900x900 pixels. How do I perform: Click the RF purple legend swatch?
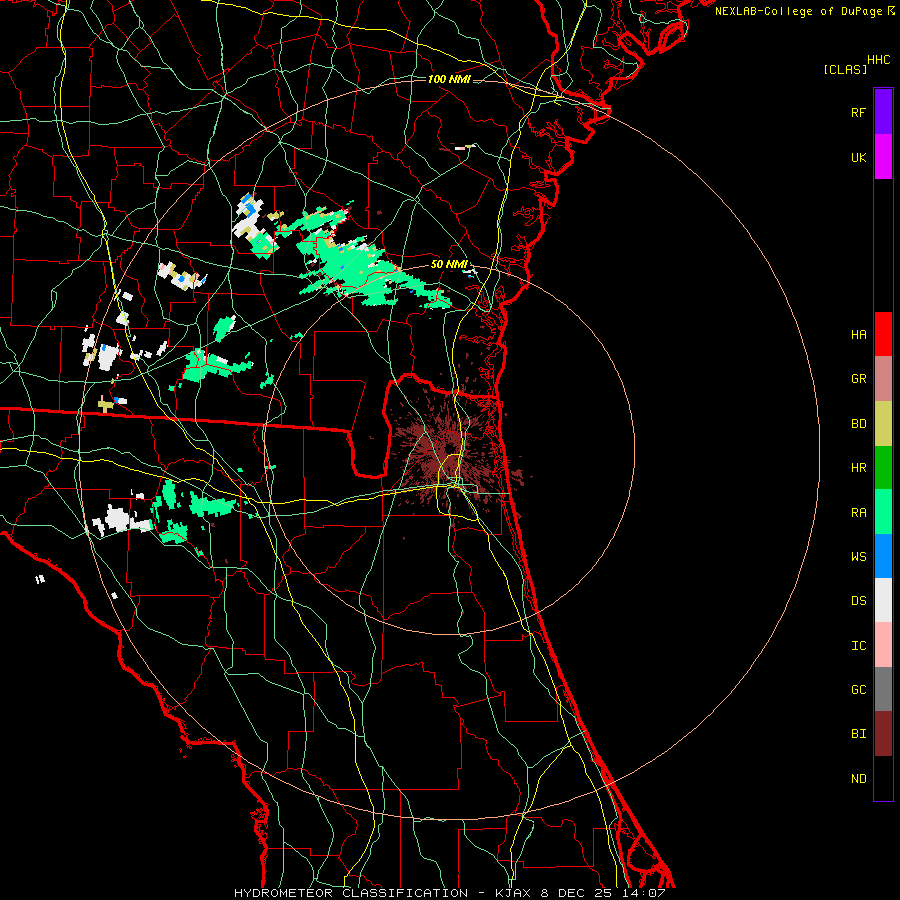click(883, 112)
